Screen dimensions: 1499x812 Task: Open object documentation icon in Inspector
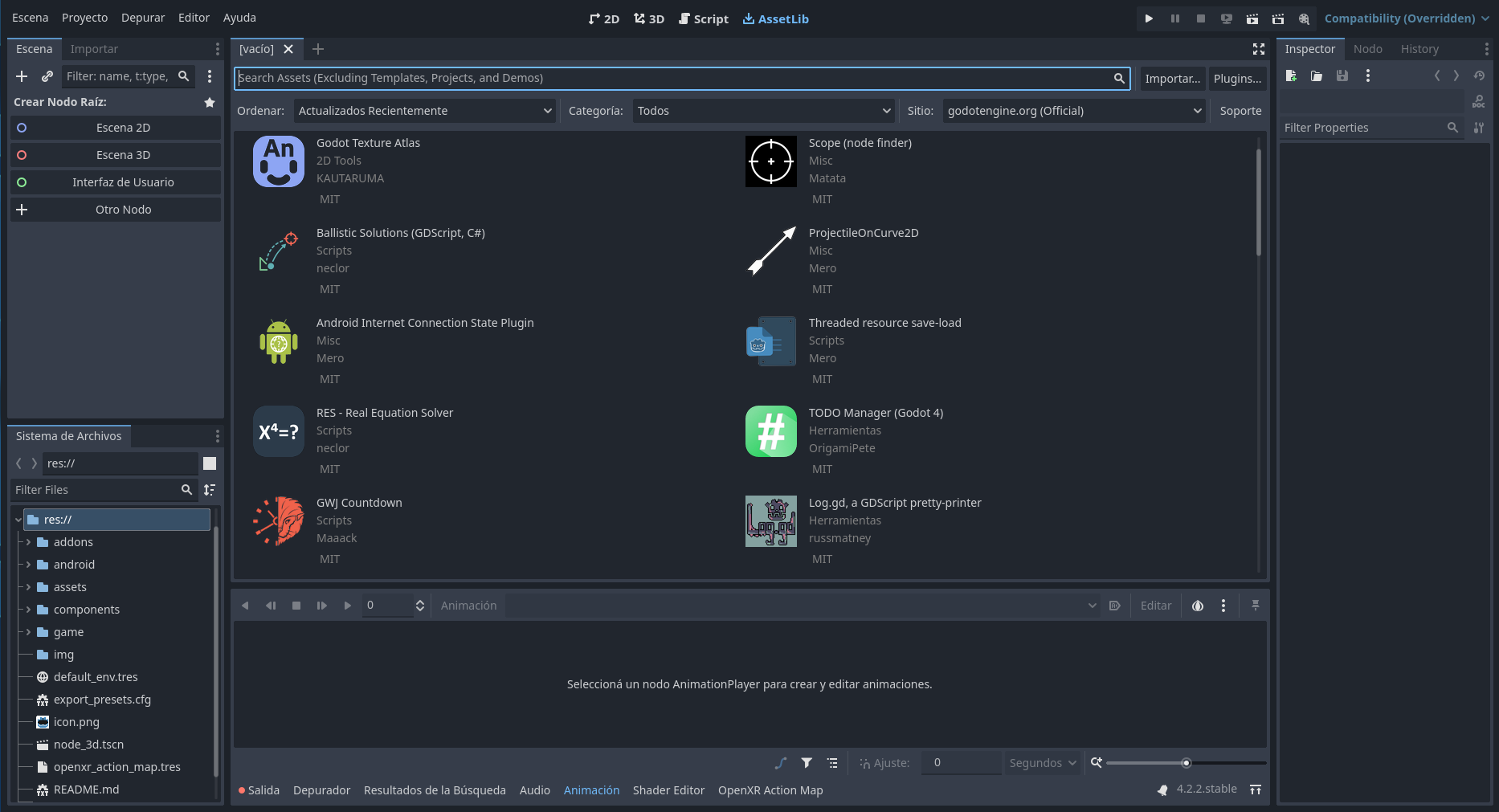(1479, 101)
